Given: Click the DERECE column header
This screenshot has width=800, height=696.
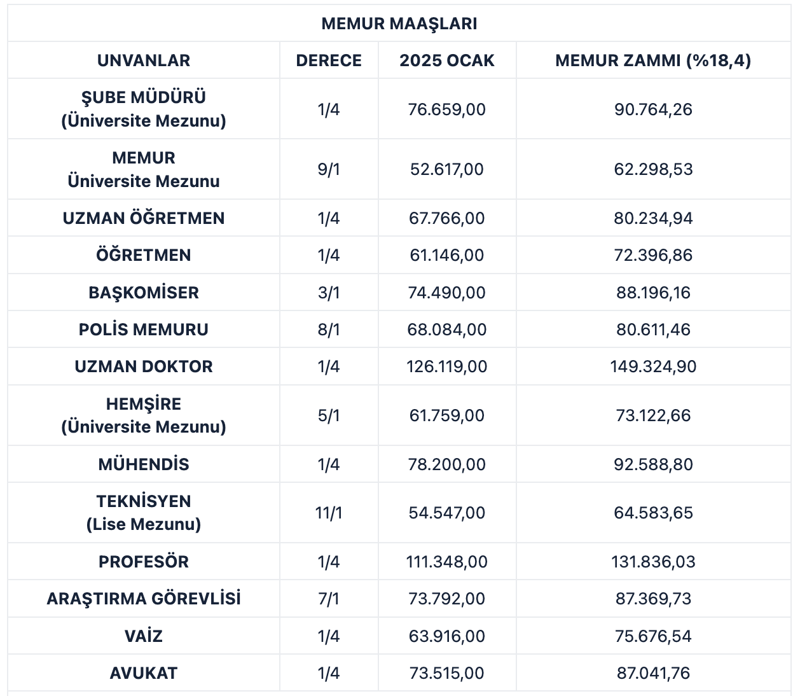Looking at the screenshot, I should click(x=329, y=61).
